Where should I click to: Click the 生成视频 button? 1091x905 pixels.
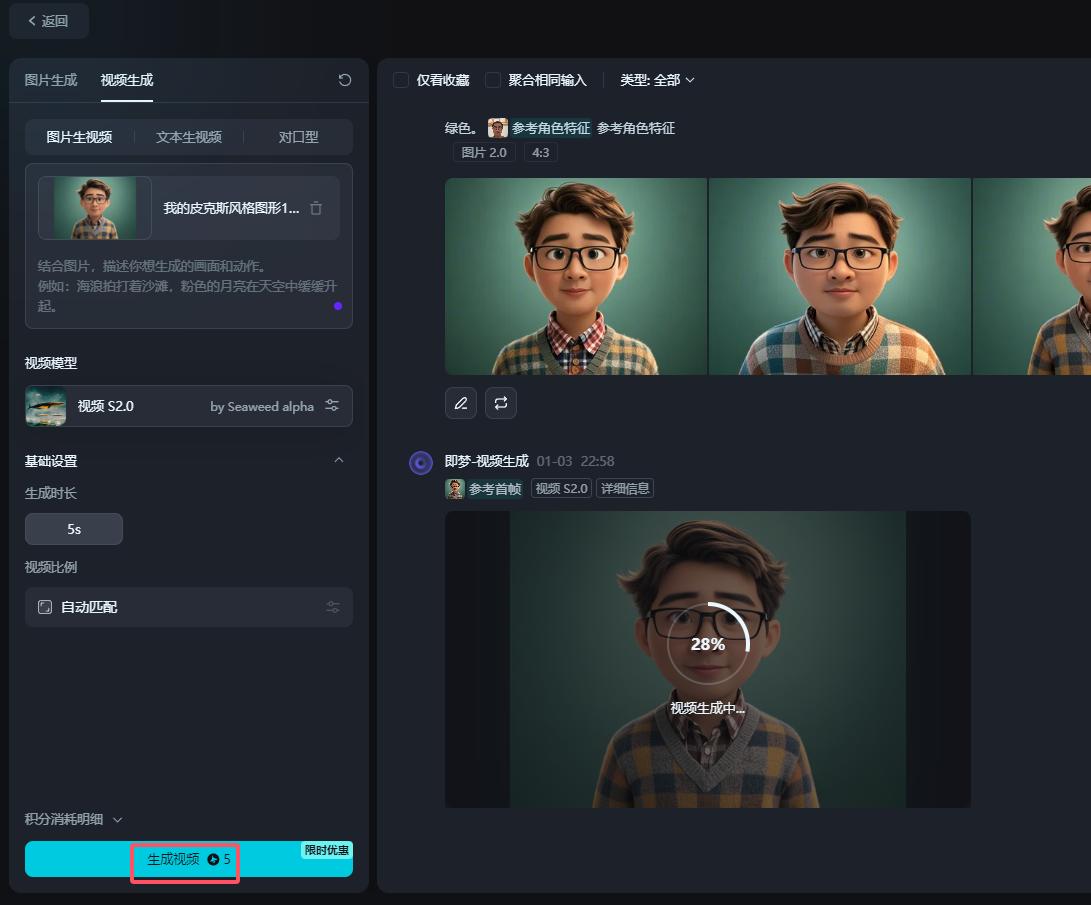188,859
